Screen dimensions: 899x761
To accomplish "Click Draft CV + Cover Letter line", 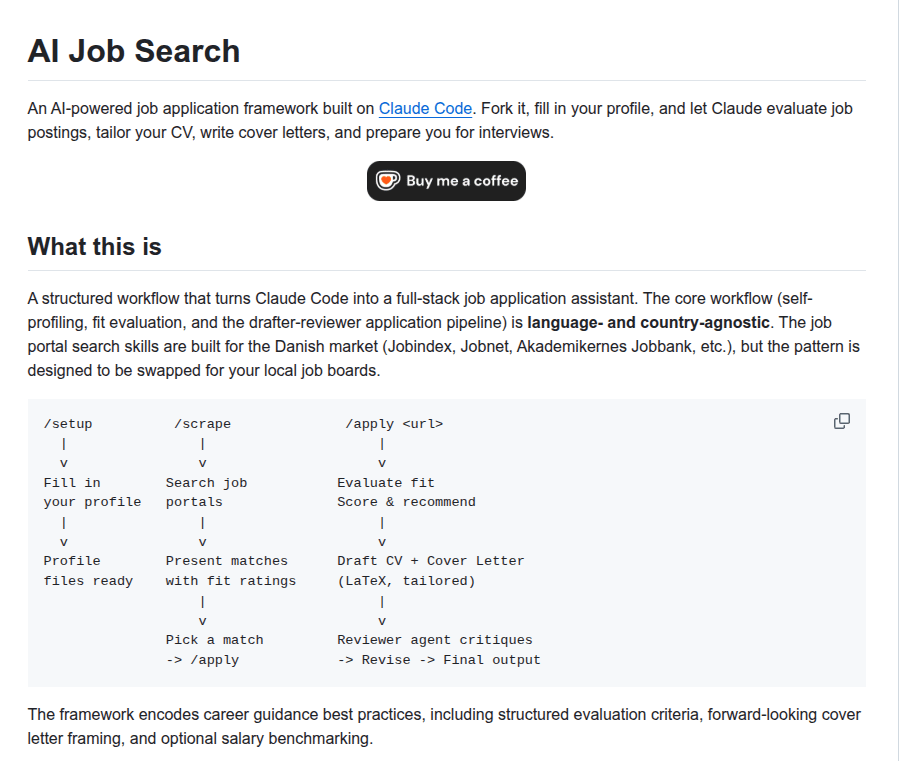I will [431, 561].
